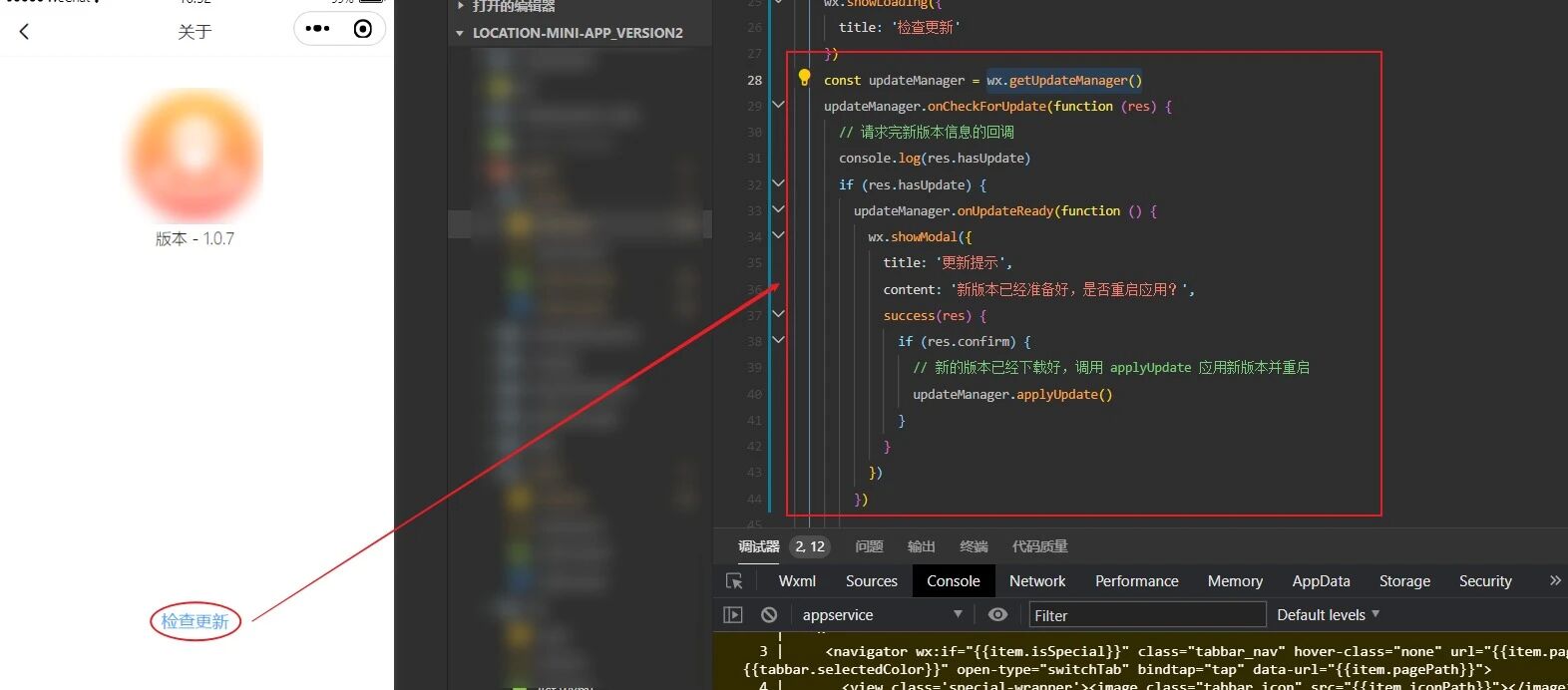The width and height of the screenshot is (1568, 690).
Task: Fold the onUpdateReady block at line 33
Action: pyautogui.click(x=778, y=209)
